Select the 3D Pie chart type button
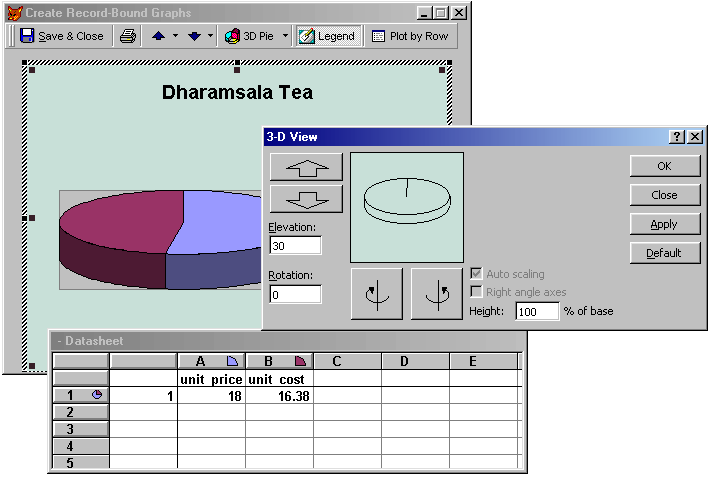 [250, 36]
